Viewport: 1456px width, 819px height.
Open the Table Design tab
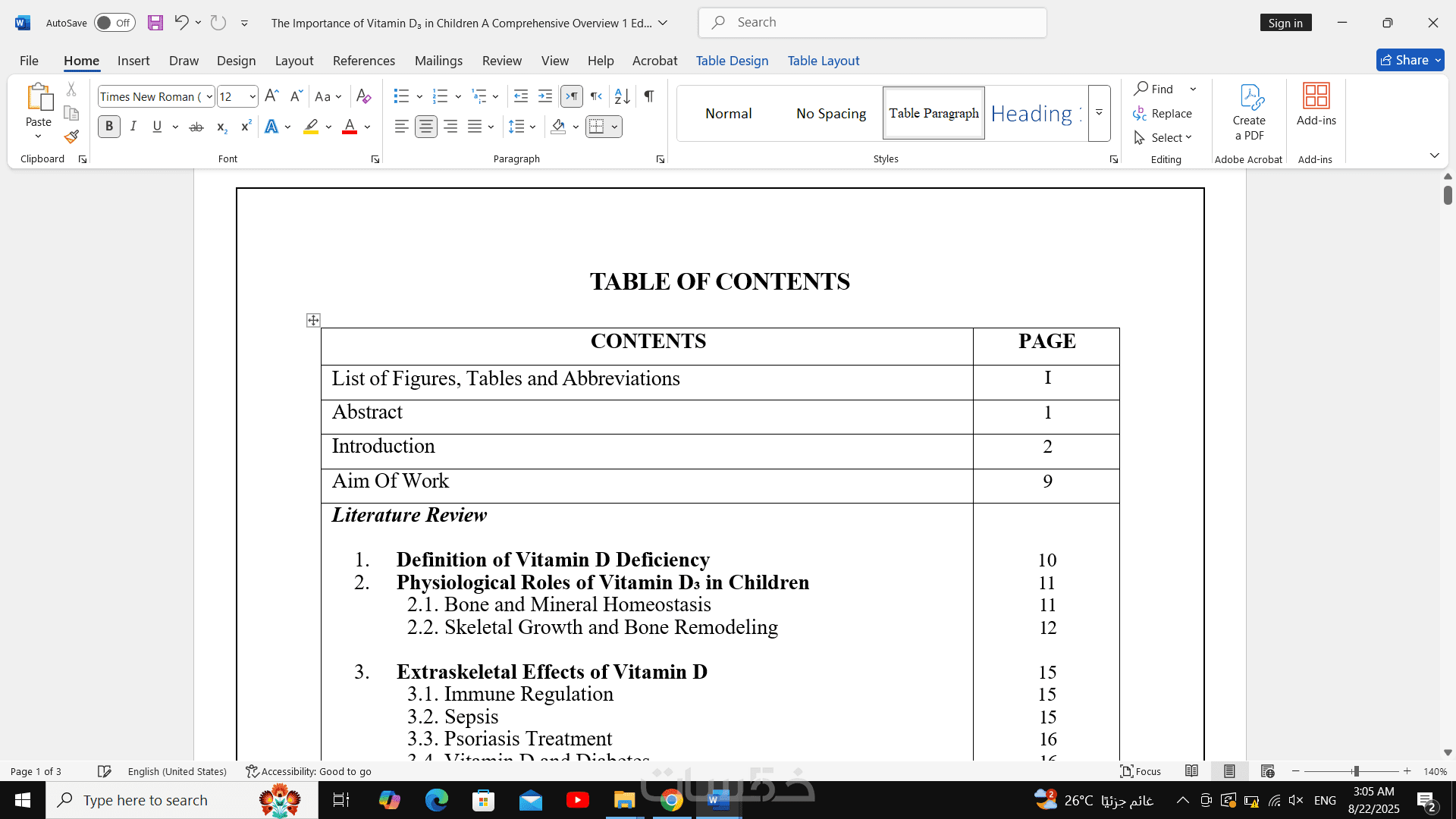[x=732, y=61]
